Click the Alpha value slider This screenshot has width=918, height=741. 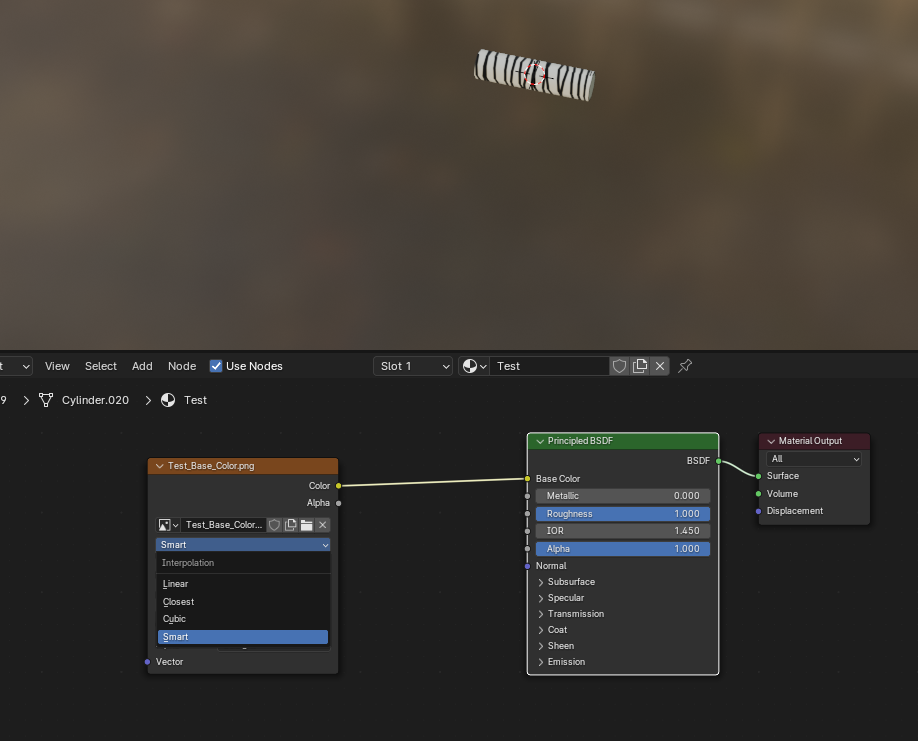pyautogui.click(x=622, y=549)
